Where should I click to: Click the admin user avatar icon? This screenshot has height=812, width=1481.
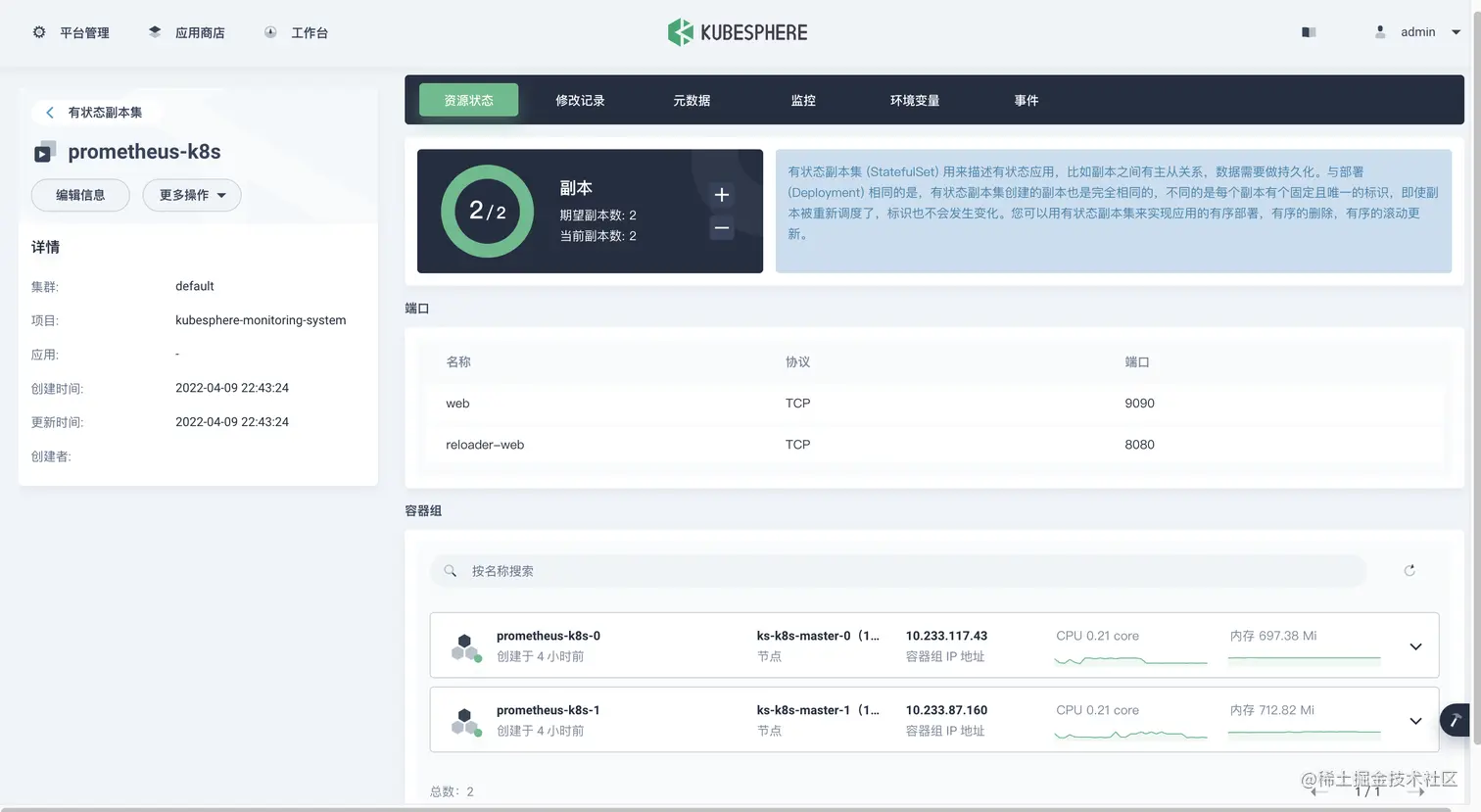pyautogui.click(x=1380, y=32)
